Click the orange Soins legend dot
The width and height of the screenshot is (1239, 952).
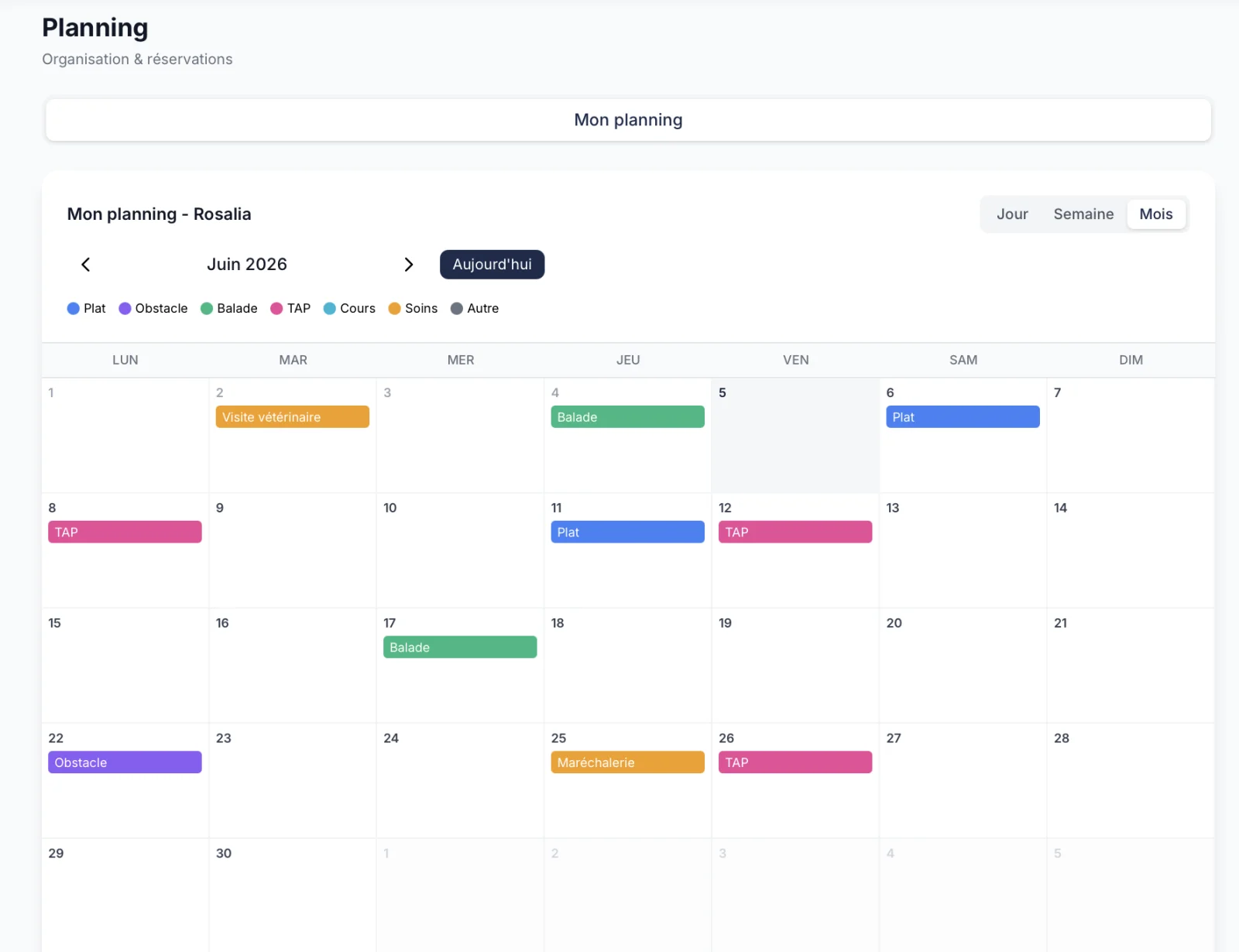click(395, 308)
